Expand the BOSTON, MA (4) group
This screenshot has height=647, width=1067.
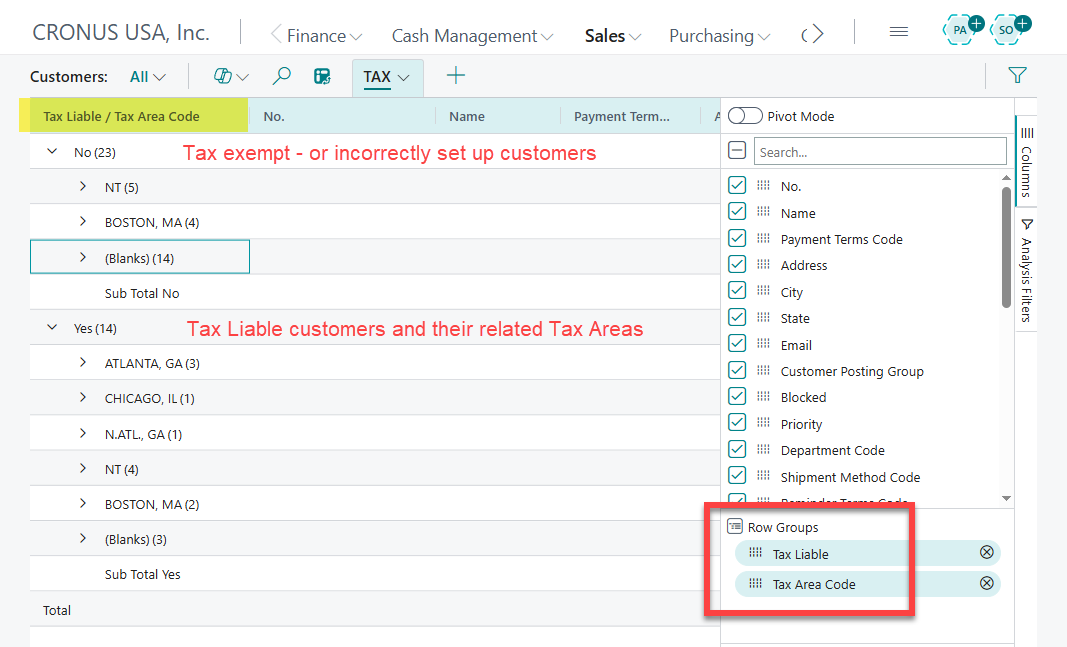(x=81, y=221)
